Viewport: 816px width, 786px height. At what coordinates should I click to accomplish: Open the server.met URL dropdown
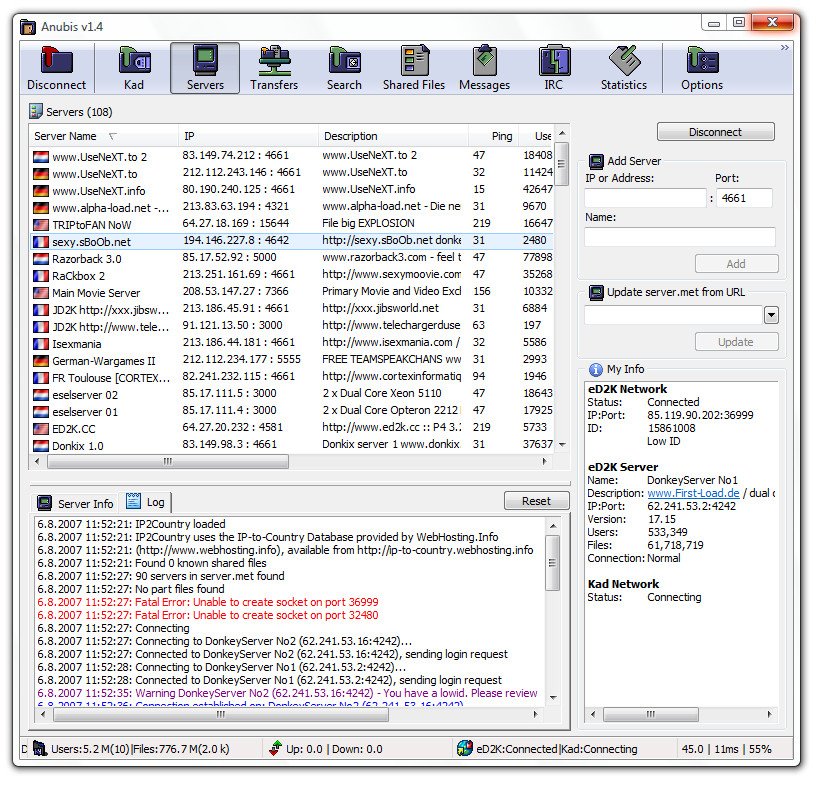coord(771,315)
